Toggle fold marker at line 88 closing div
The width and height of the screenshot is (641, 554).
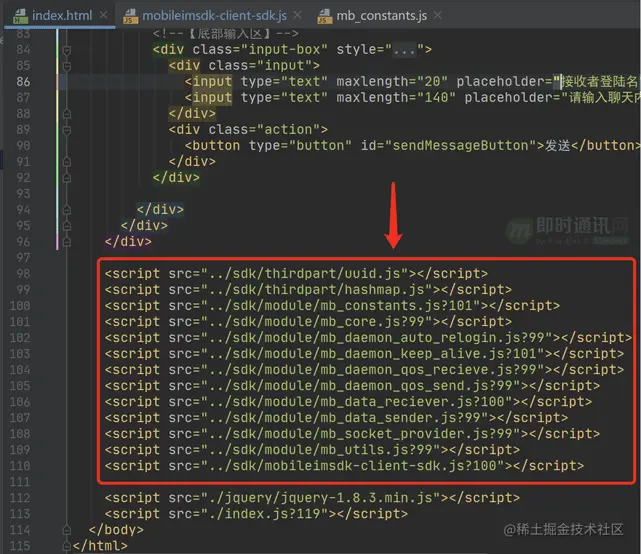coord(67,114)
